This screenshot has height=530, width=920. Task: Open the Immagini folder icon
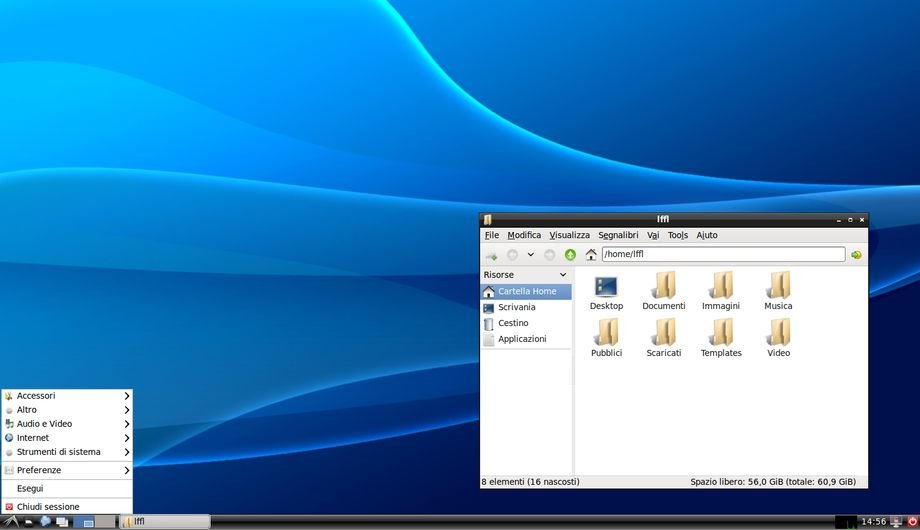(721, 286)
